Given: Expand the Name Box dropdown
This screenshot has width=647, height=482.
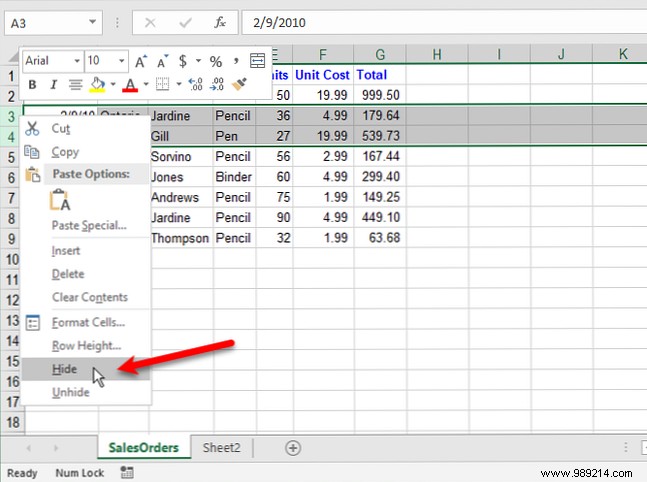Looking at the screenshot, I should click(92, 22).
